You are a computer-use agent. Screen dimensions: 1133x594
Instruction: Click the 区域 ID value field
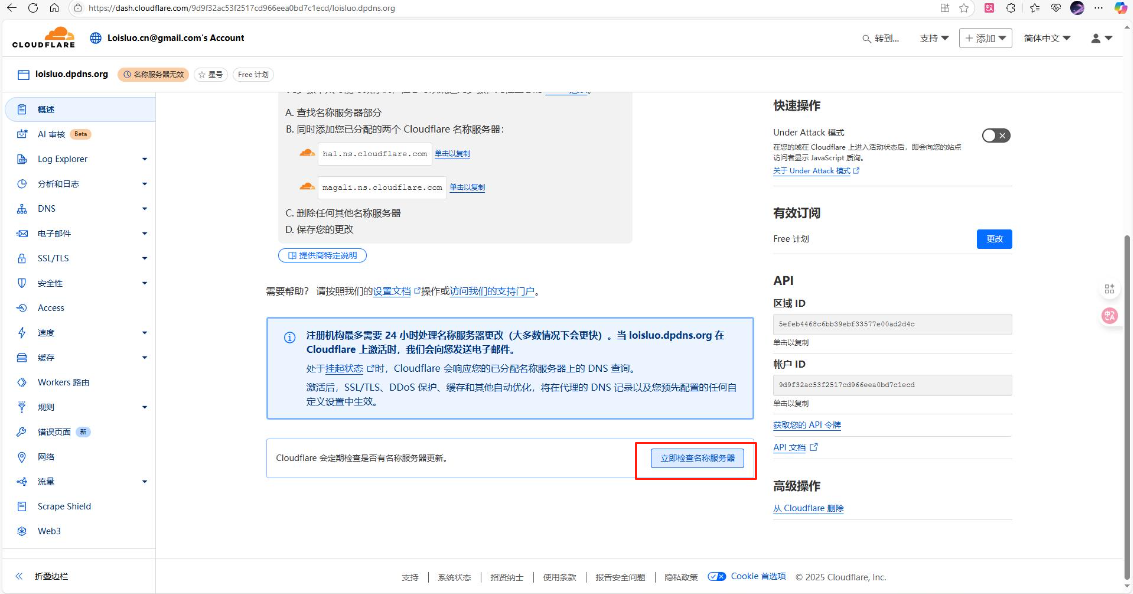[x=892, y=324]
